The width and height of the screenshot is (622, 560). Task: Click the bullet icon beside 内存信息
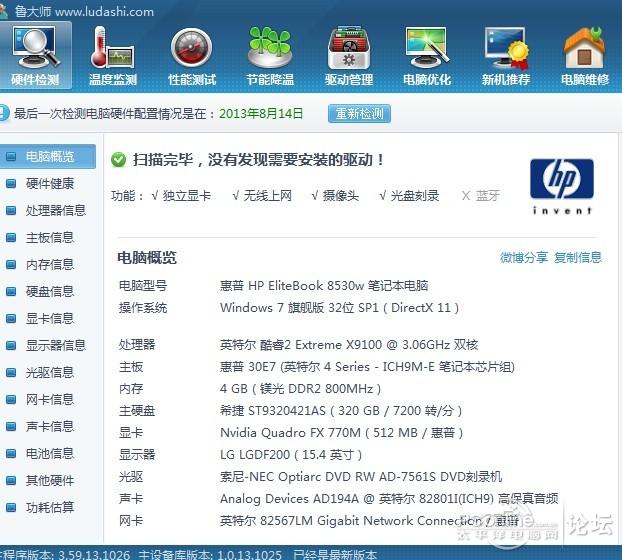click(11, 265)
